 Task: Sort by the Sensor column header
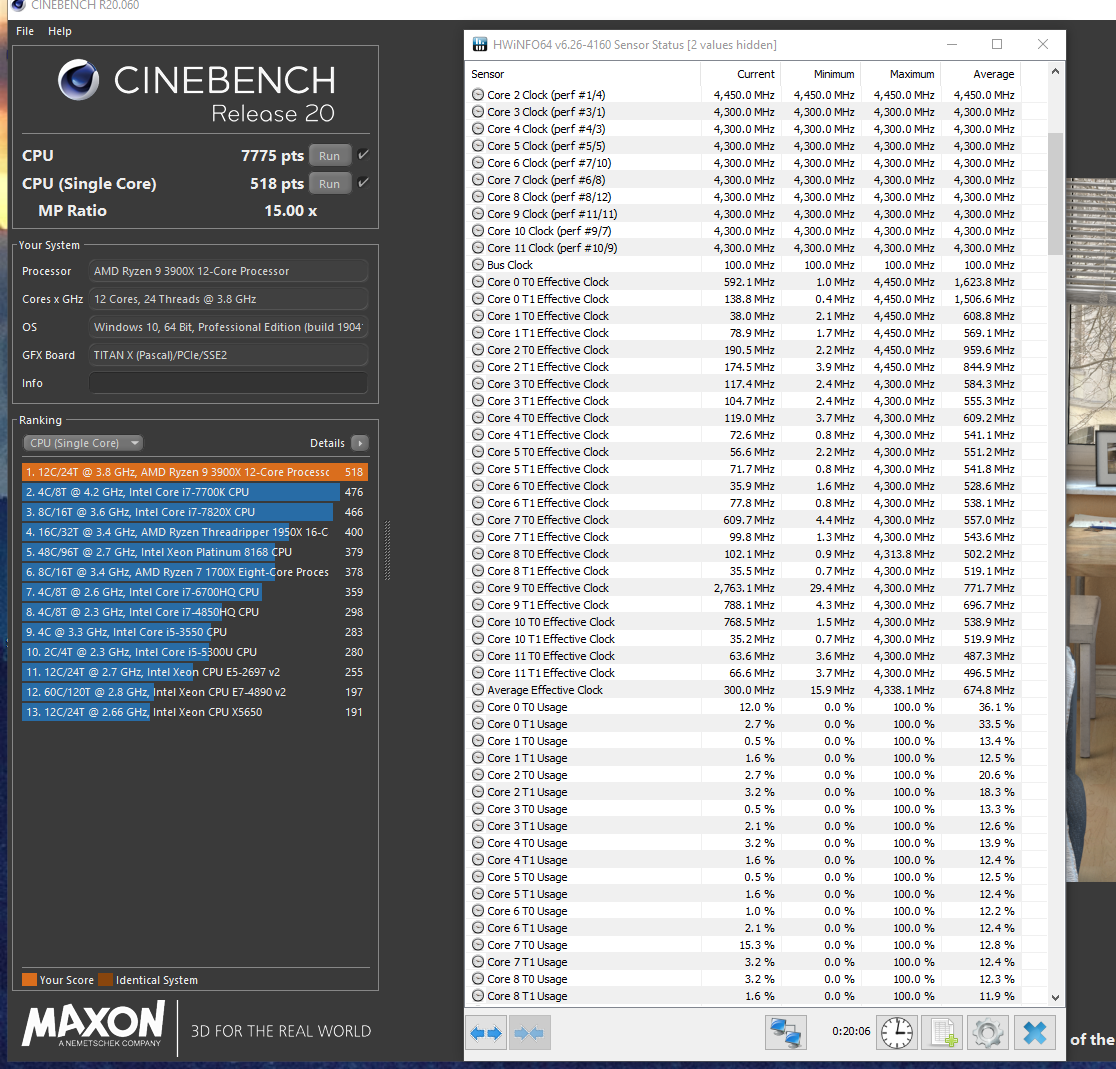pos(583,74)
